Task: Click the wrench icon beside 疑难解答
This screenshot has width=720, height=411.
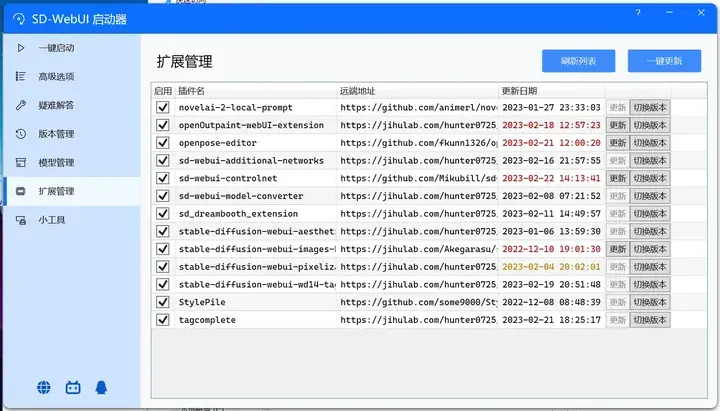Action: point(21,105)
